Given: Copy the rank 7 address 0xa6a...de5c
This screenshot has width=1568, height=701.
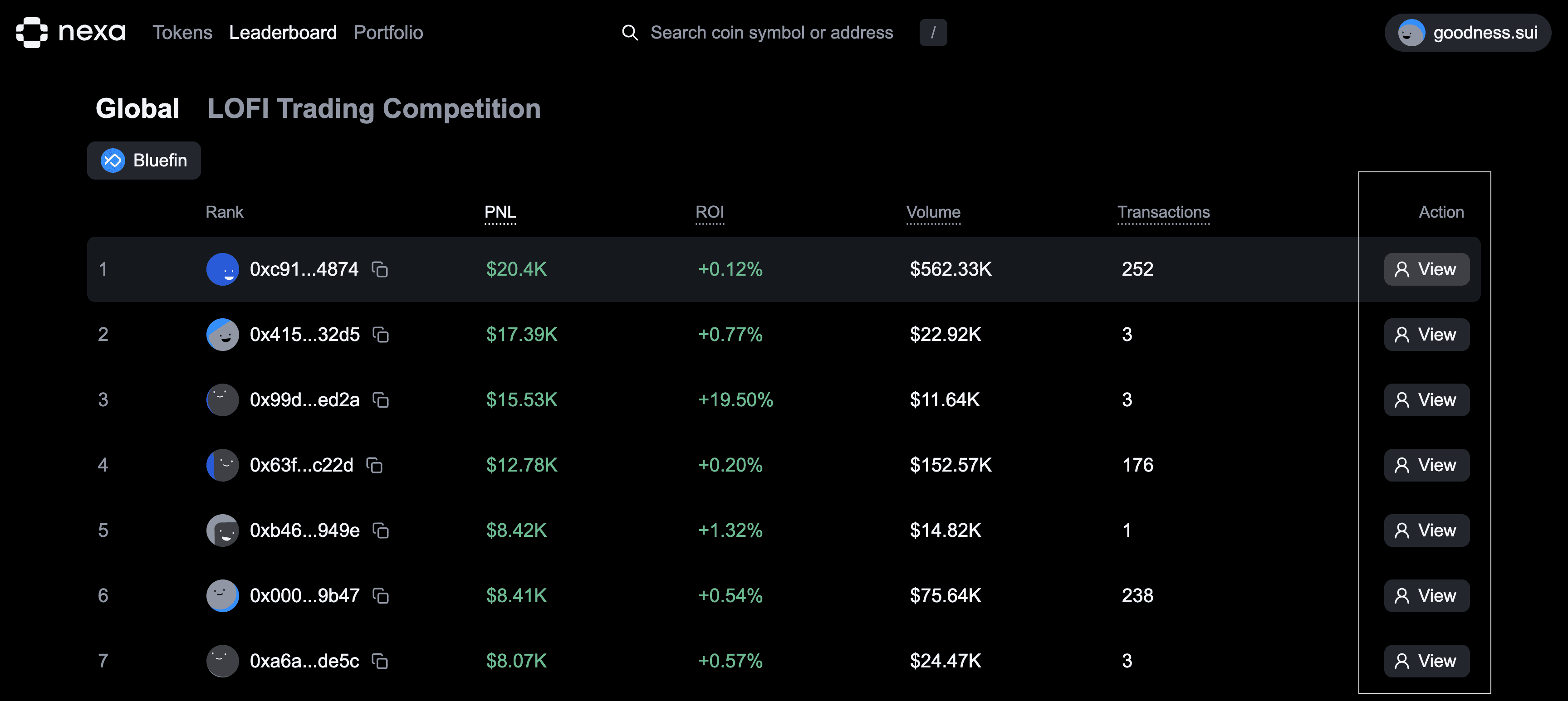Looking at the screenshot, I should click(x=381, y=661).
